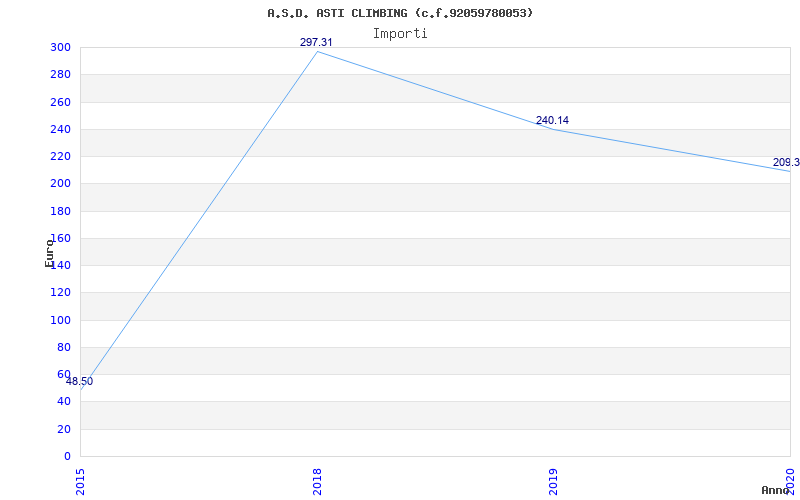Select the 48.50 data label

tap(79, 381)
